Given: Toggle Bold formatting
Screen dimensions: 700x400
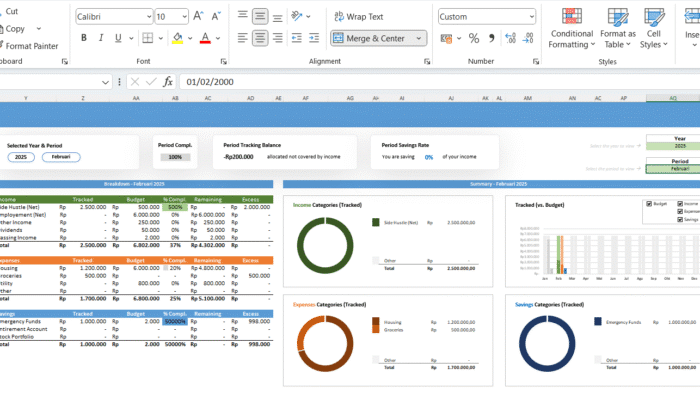Looking at the screenshot, I should pyautogui.click(x=83, y=38).
